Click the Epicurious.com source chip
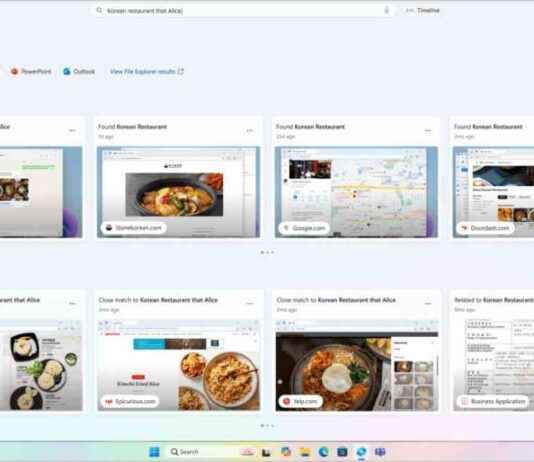This screenshot has height=462, width=534. click(130, 401)
